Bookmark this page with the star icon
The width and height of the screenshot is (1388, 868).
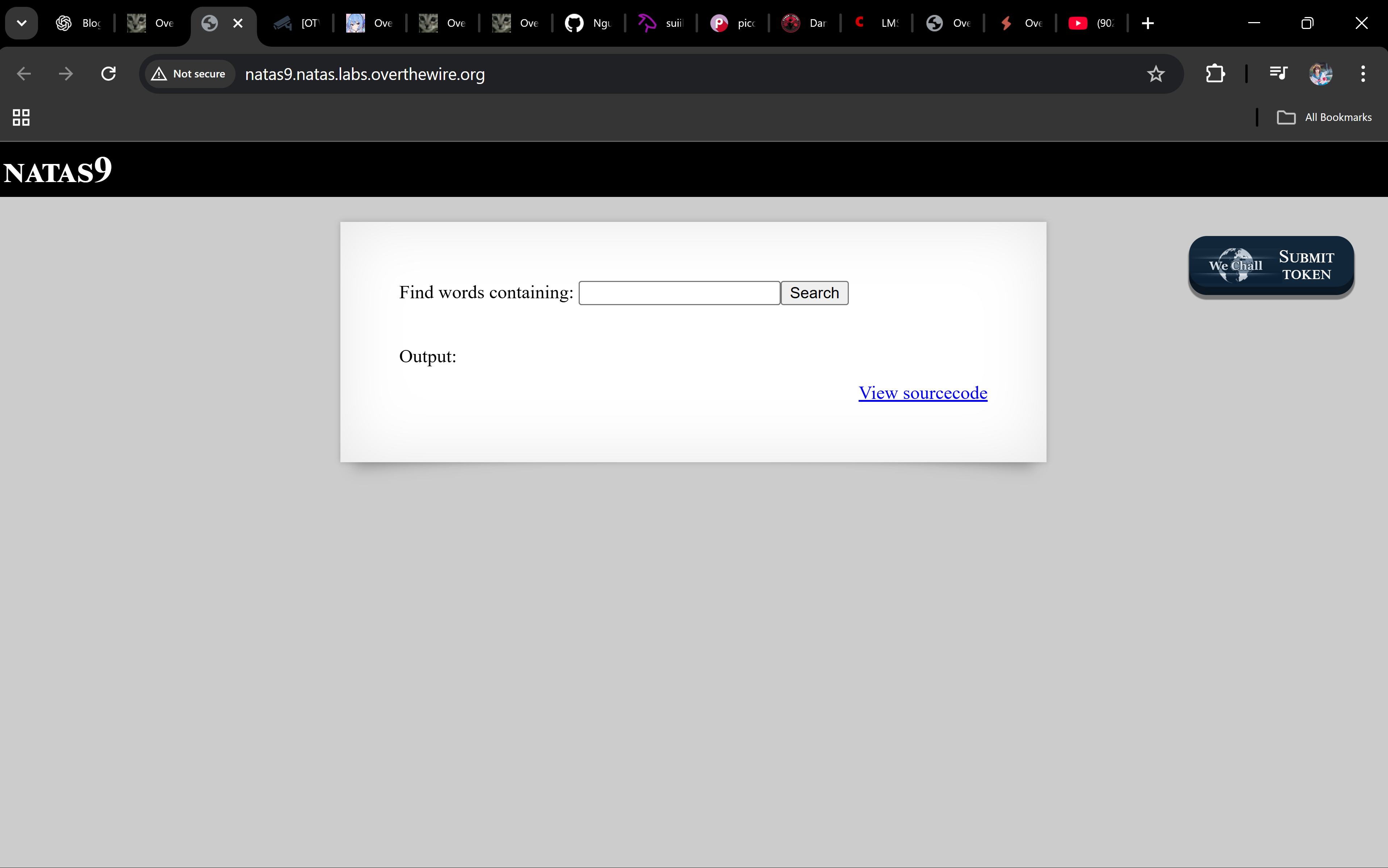(x=1156, y=73)
